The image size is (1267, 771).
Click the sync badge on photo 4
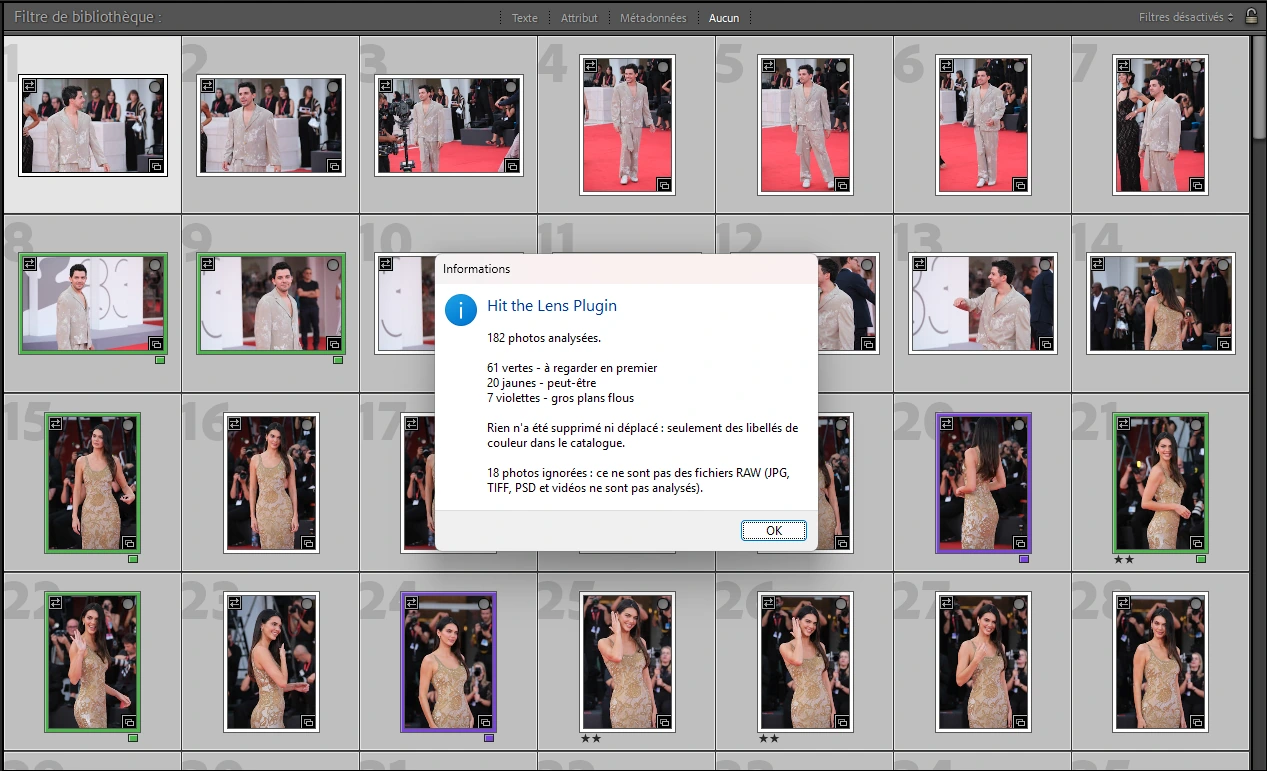point(591,66)
